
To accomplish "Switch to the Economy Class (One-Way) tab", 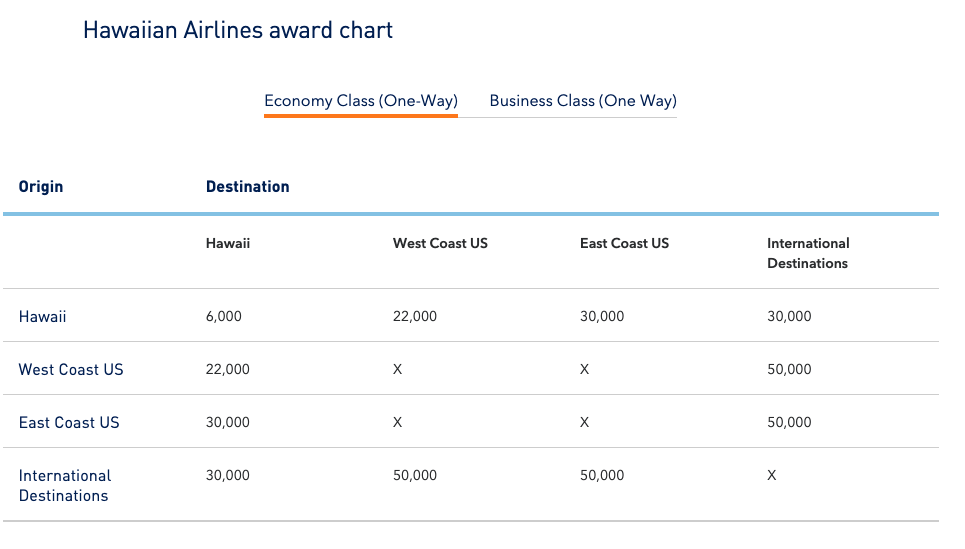I will click(361, 101).
